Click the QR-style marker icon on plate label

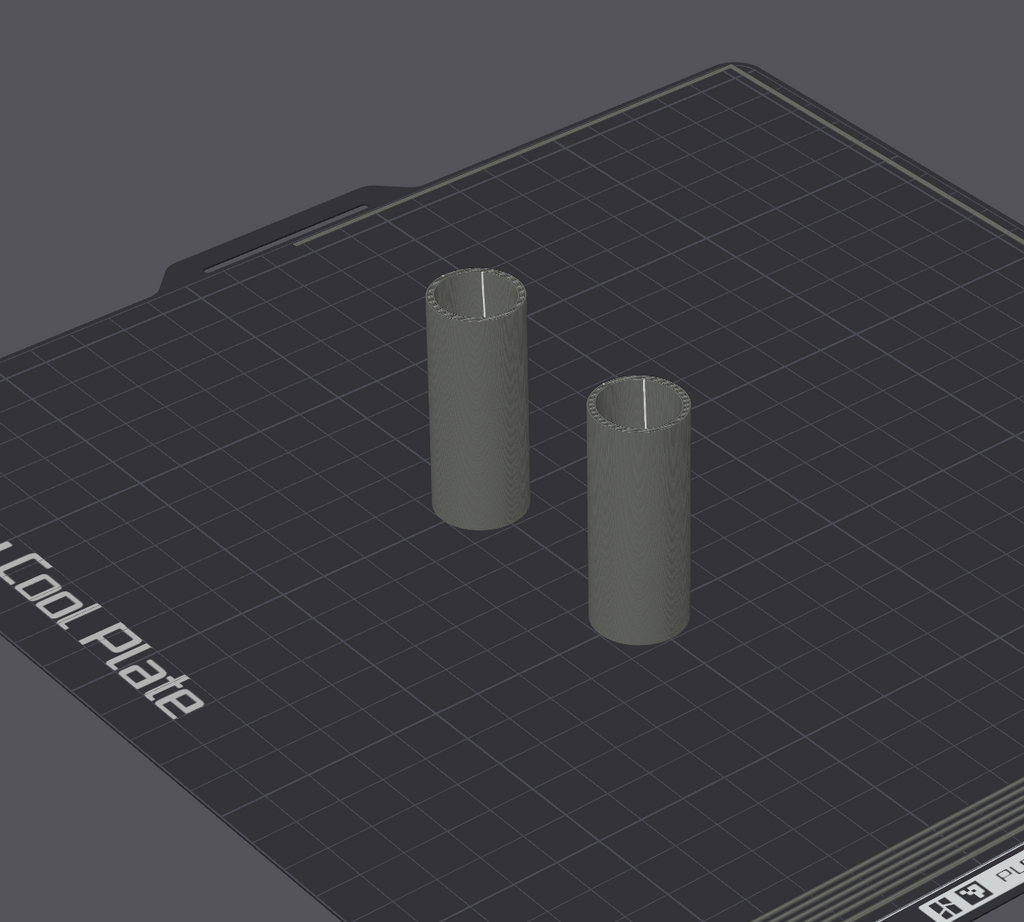coord(972,891)
